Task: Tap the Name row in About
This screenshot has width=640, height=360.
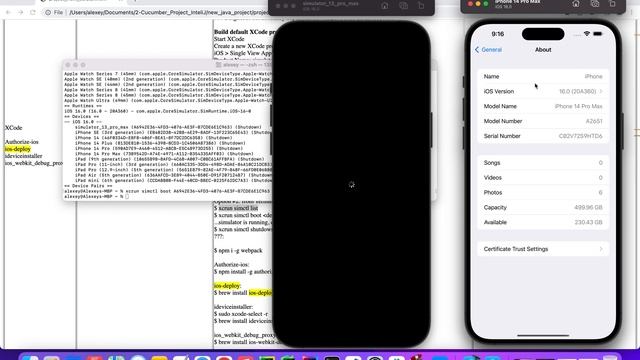Action: (543, 76)
